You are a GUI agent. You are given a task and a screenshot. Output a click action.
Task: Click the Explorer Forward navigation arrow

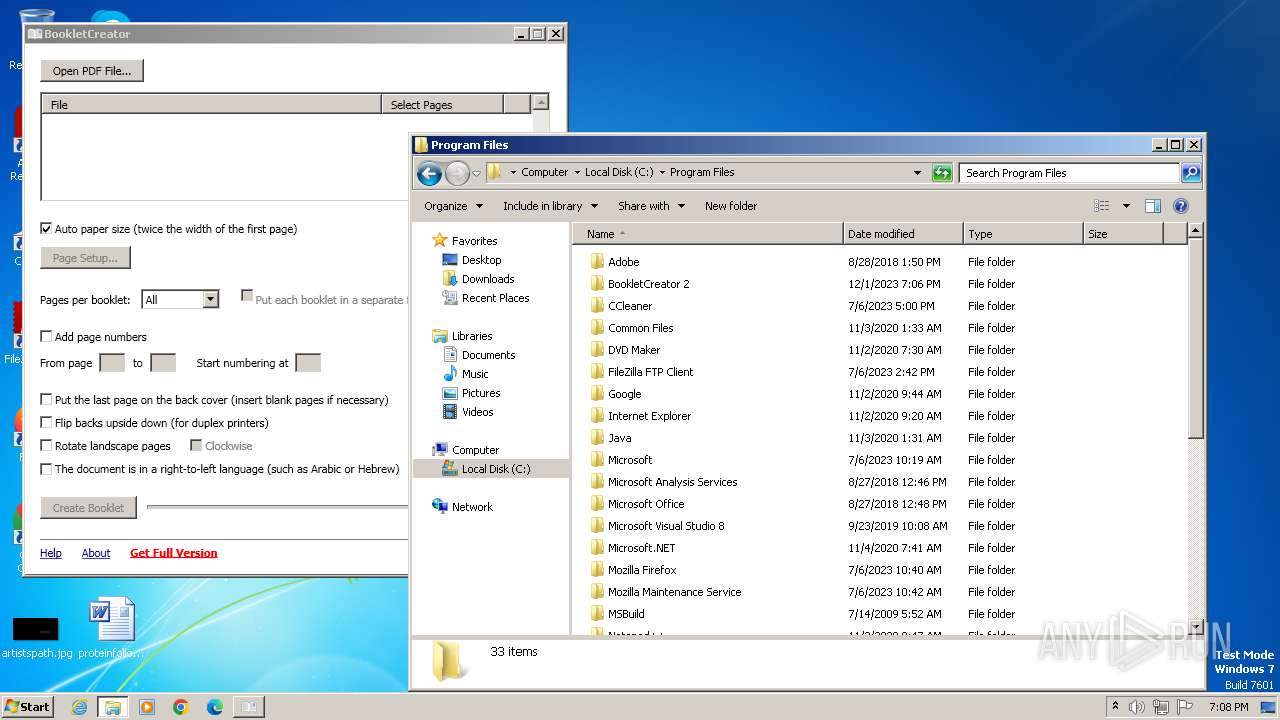click(x=457, y=173)
